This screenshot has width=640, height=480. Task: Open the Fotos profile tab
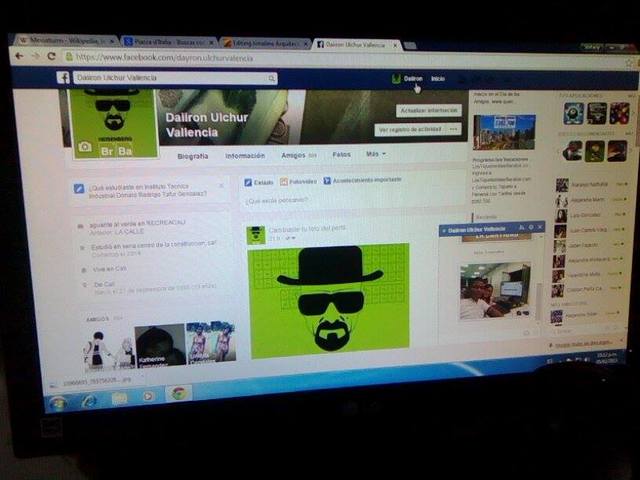coord(342,155)
